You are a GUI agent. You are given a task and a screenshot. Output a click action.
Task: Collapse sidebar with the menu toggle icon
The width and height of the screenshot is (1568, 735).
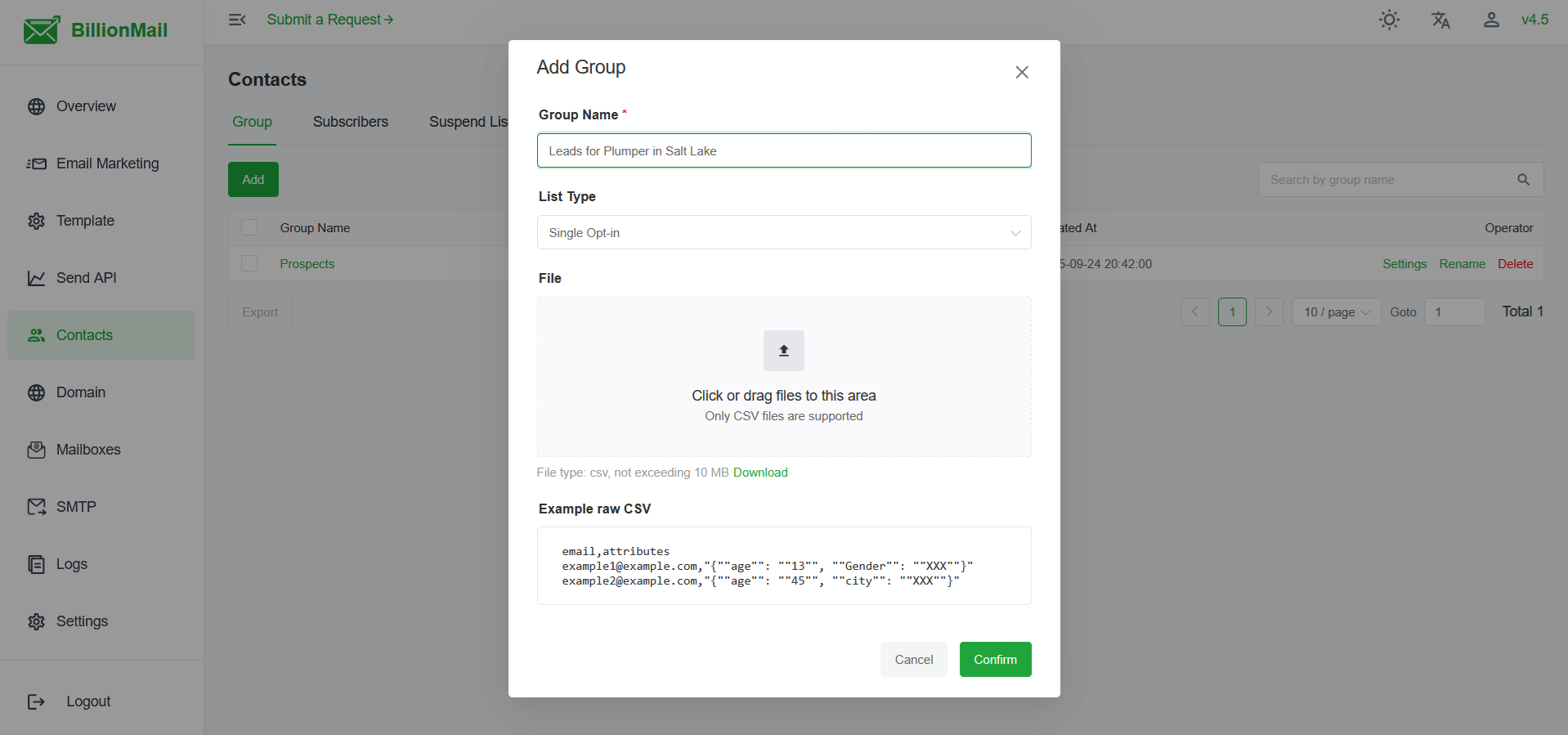[x=237, y=20]
